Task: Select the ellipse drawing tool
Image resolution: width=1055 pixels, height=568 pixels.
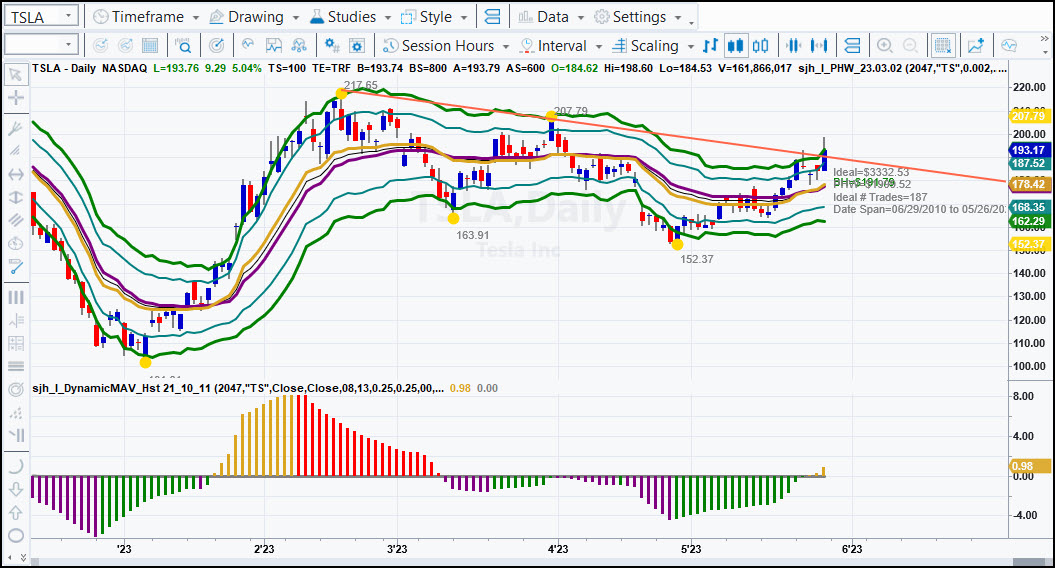Action: point(15,536)
